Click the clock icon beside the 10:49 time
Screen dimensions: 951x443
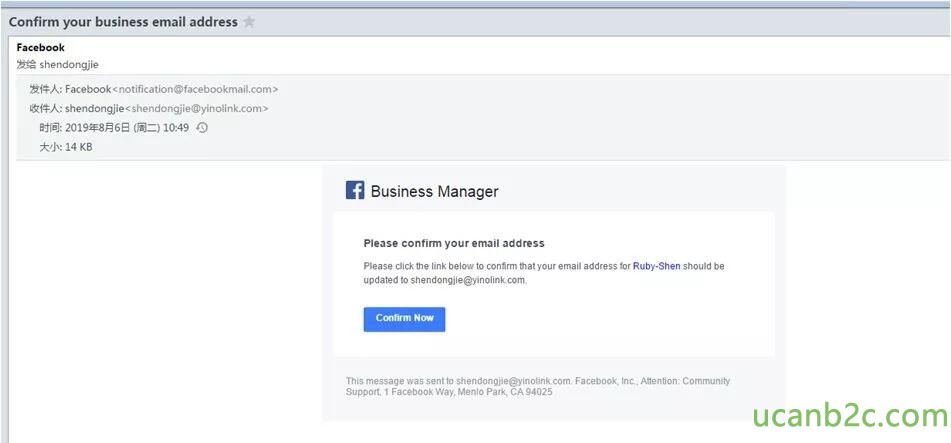[203, 128]
